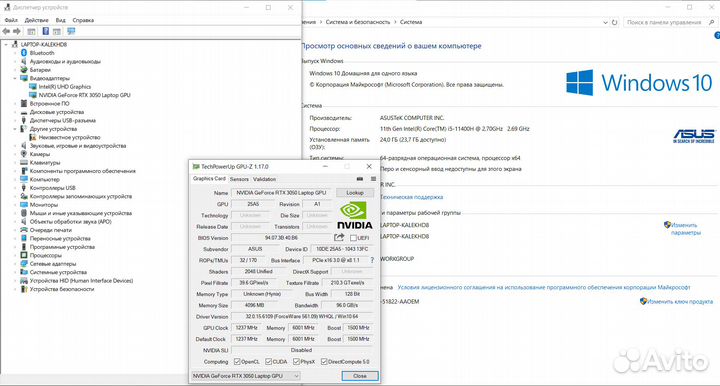This screenshot has width=720, height=386.
Task: Toggle the CUDA checkbox in GPU-Z
Action: (269, 362)
